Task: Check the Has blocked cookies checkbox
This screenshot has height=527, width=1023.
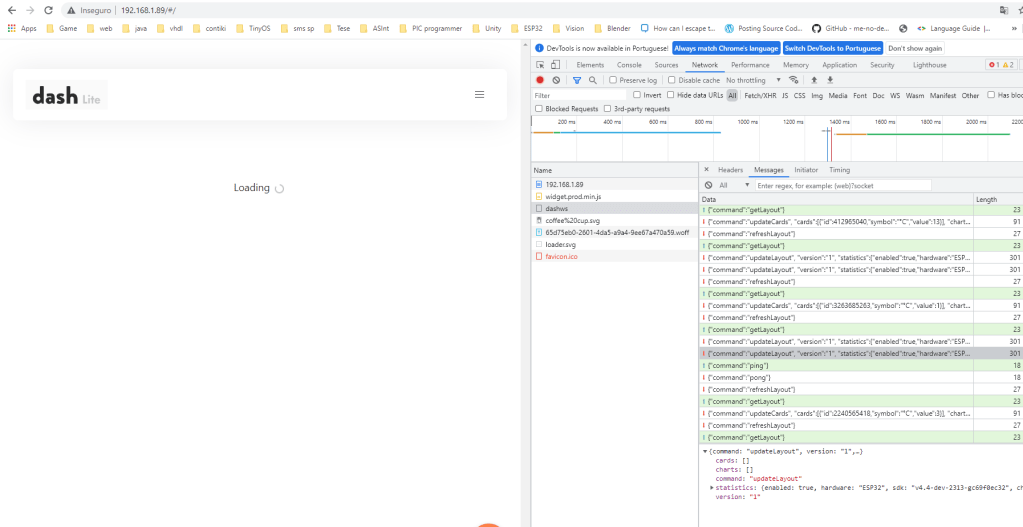Action: click(991, 95)
